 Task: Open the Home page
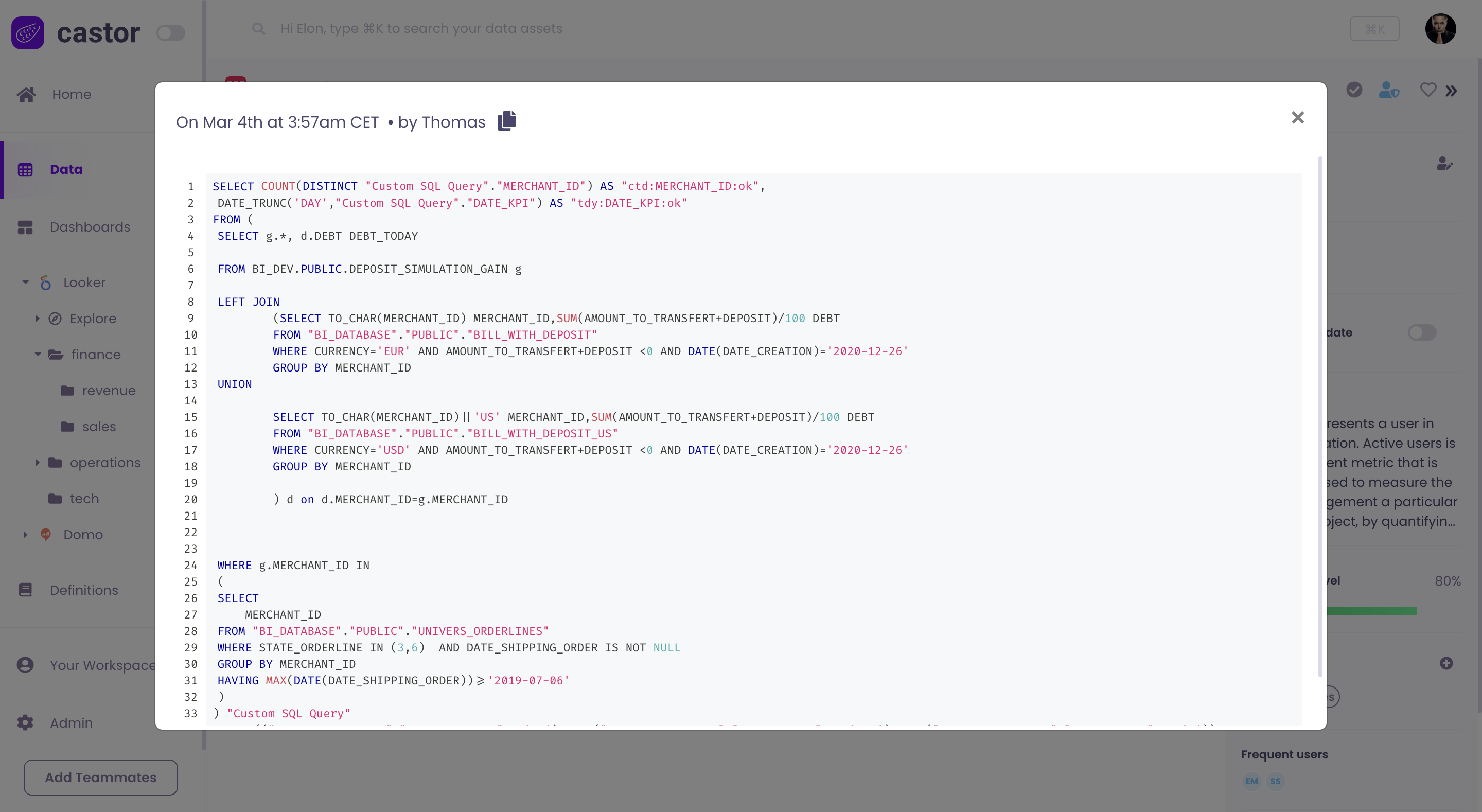coord(71,94)
